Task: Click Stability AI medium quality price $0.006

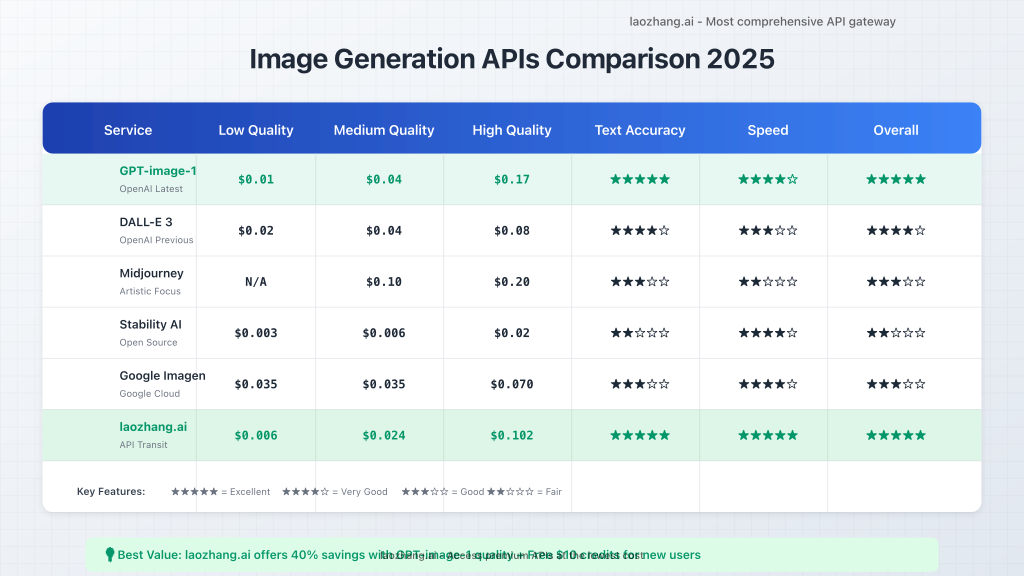Action: 384,333
